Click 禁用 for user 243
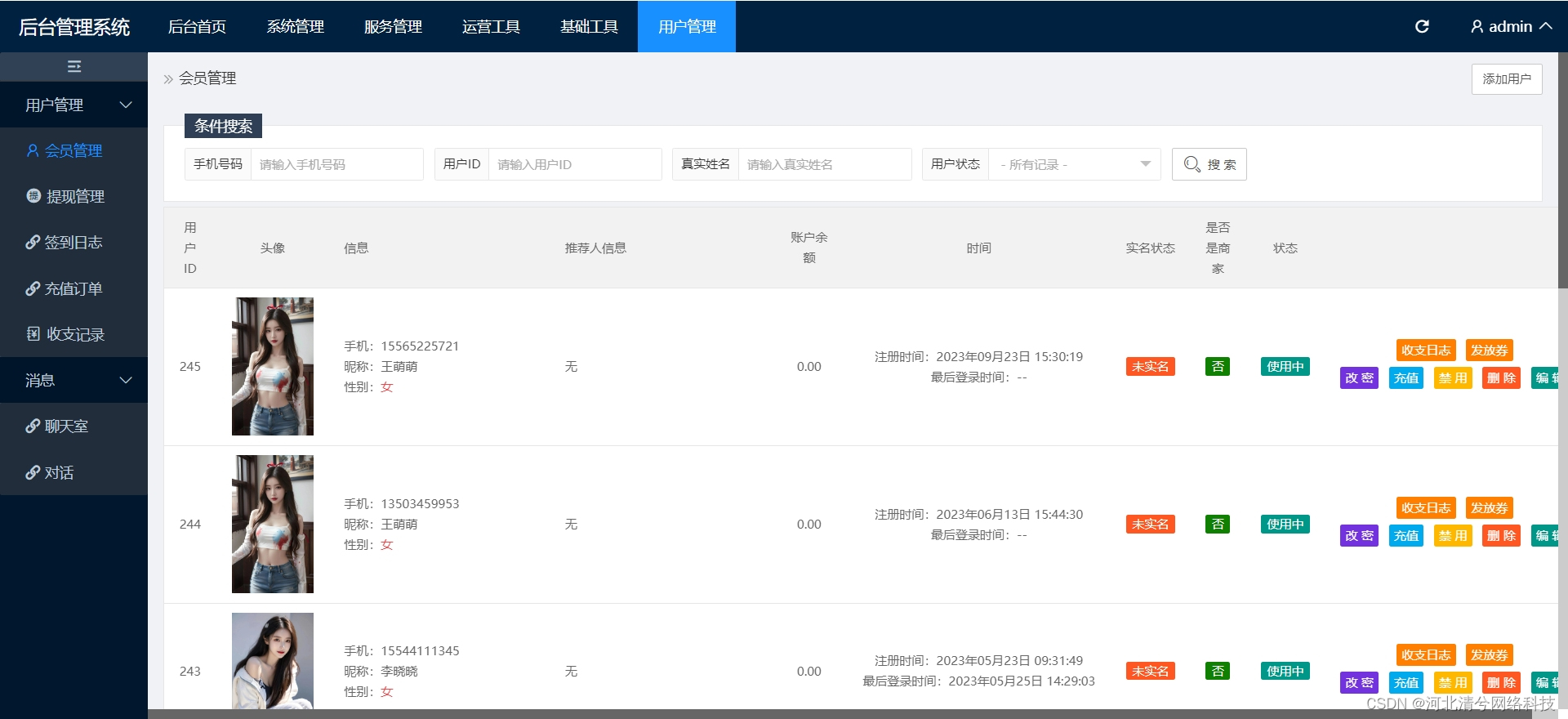This screenshot has width=1568, height=719. point(1453,682)
